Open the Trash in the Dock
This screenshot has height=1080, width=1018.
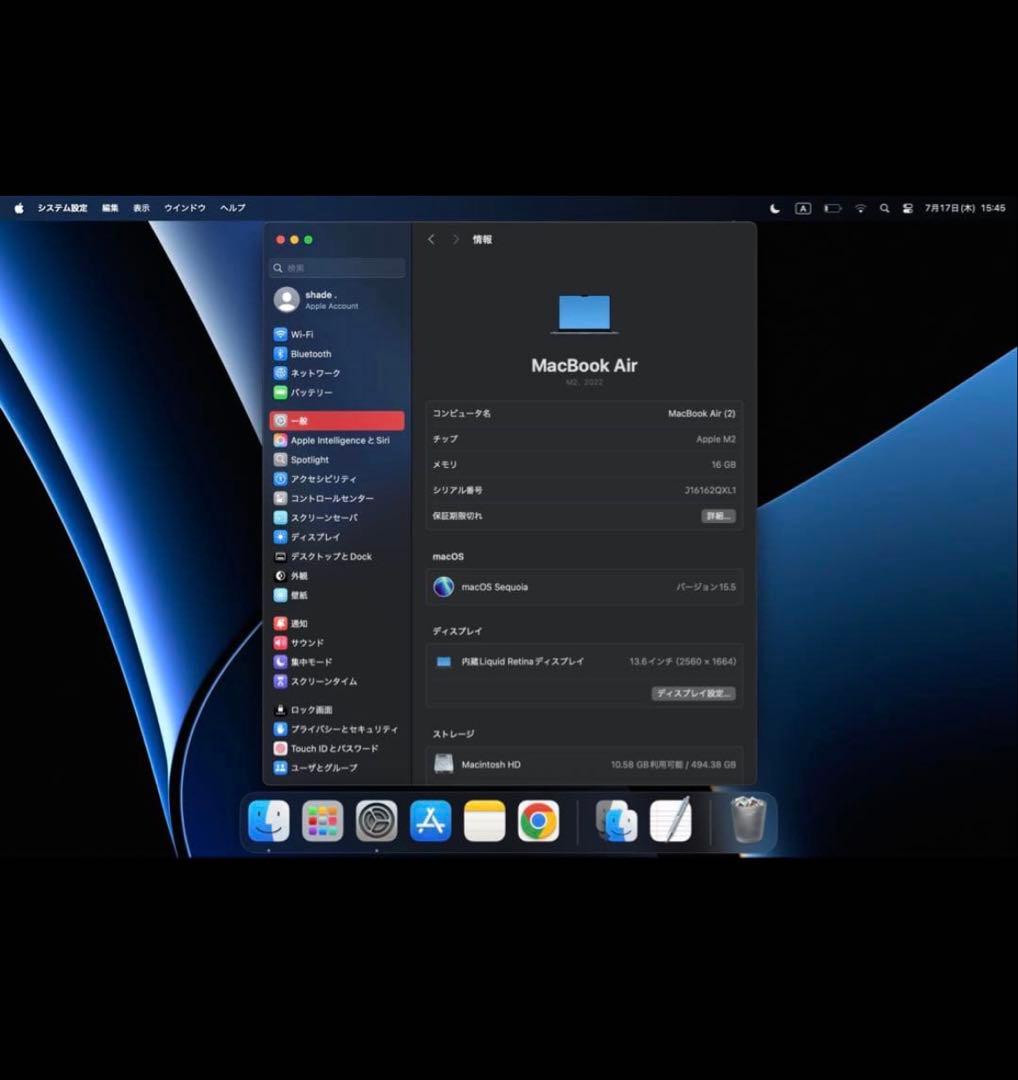click(x=747, y=821)
